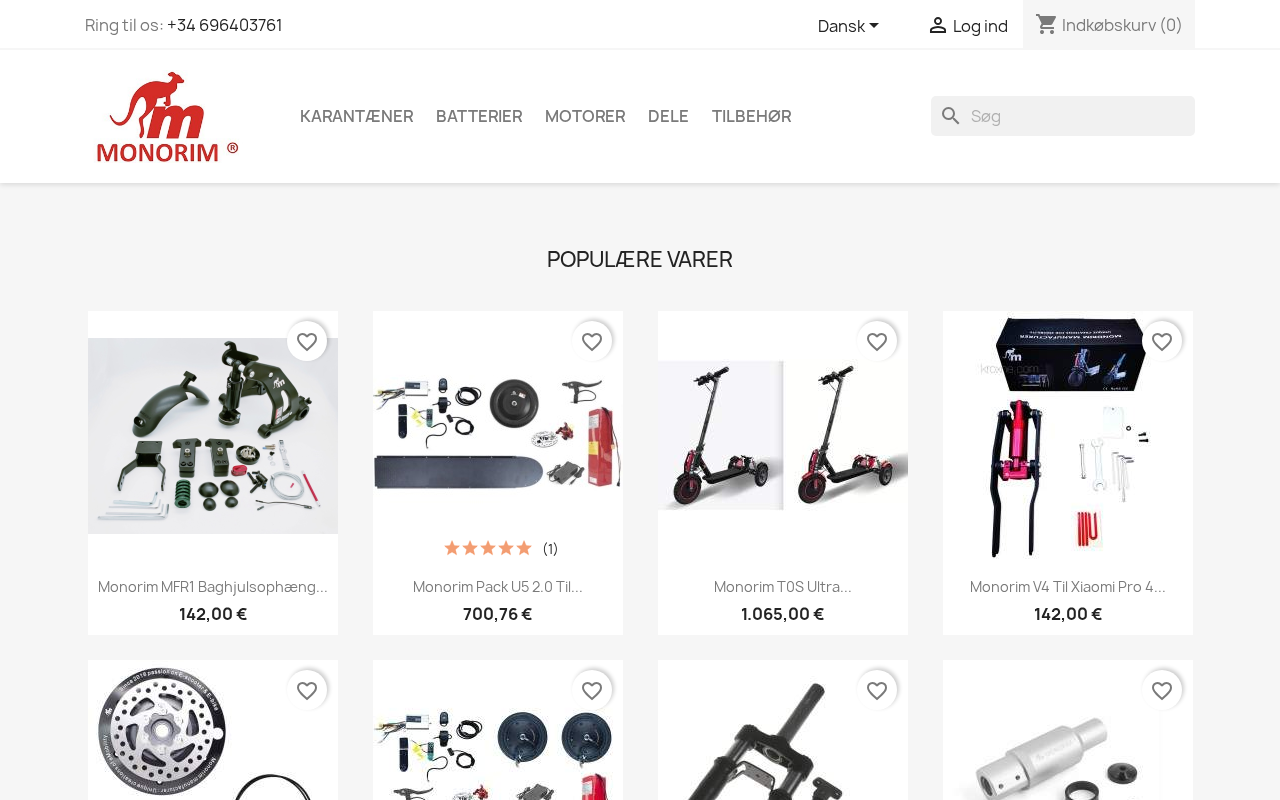This screenshot has height=800, width=1280.
Task: Click the user account icon
Action: click(937, 25)
